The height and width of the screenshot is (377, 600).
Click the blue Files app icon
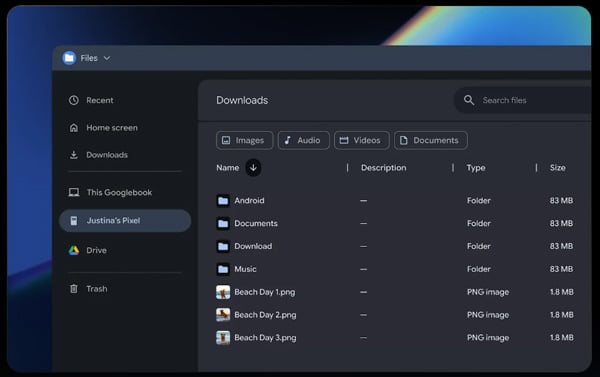(x=69, y=58)
